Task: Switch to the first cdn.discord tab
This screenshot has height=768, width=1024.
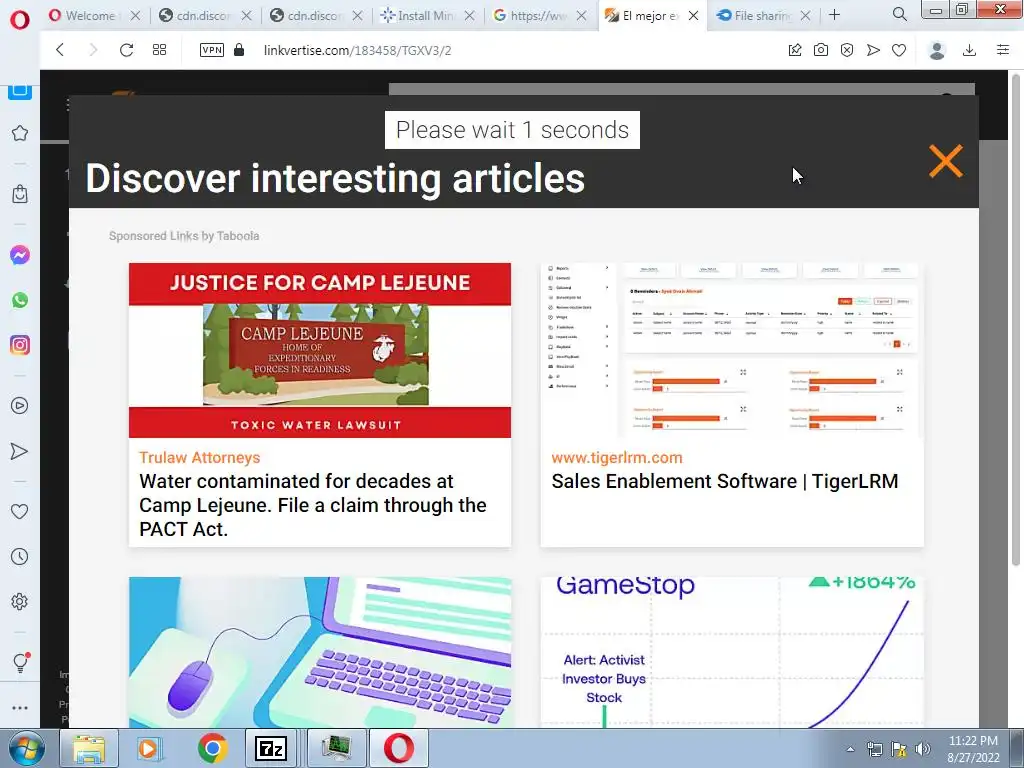Action: tap(206, 15)
